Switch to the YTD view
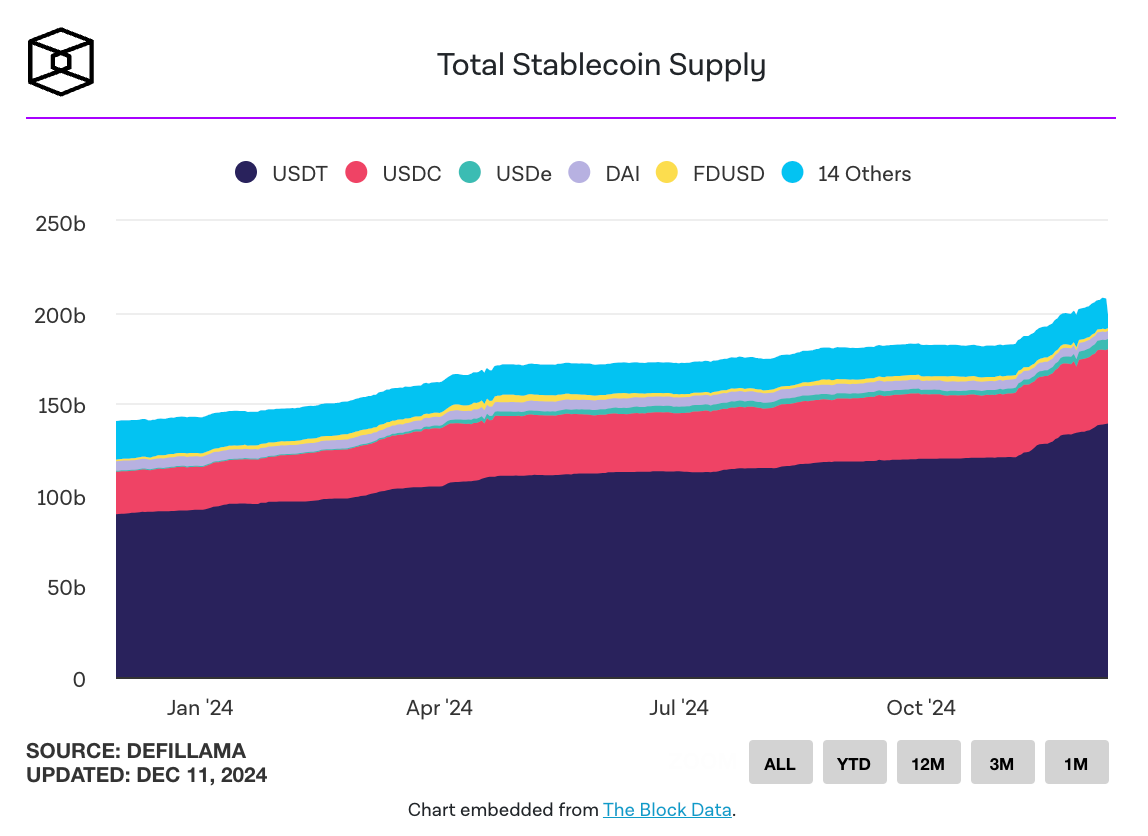 coord(854,762)
